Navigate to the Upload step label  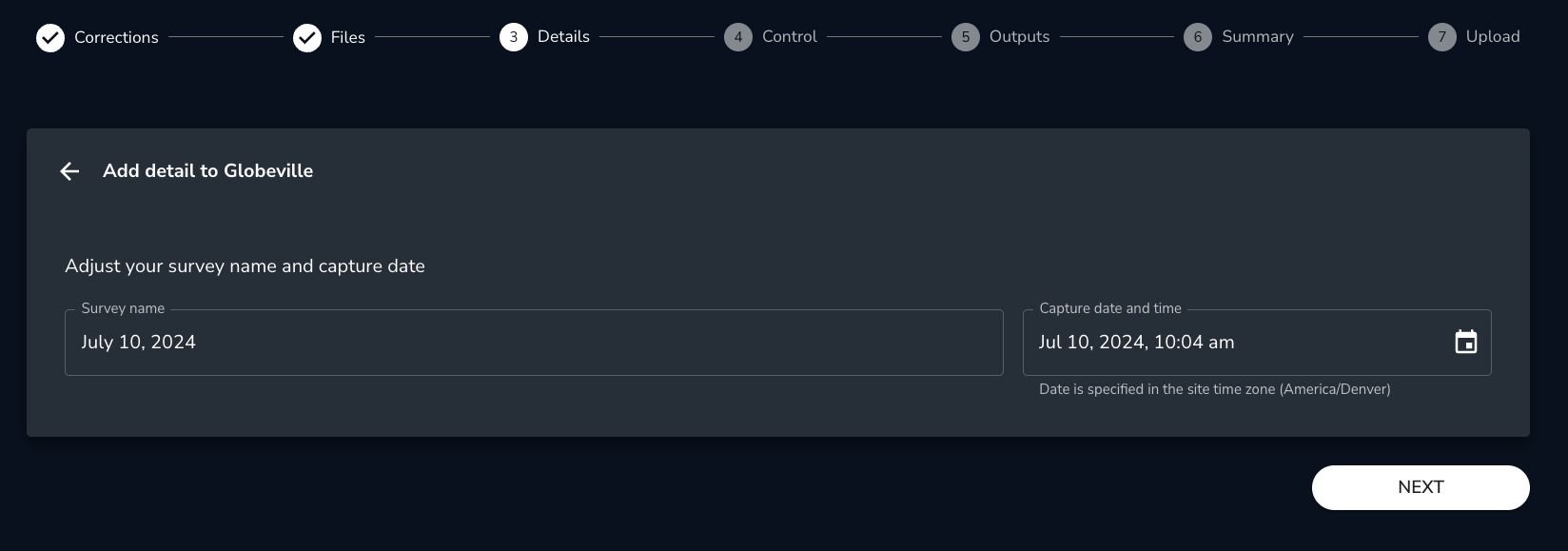pos(1493,37)
